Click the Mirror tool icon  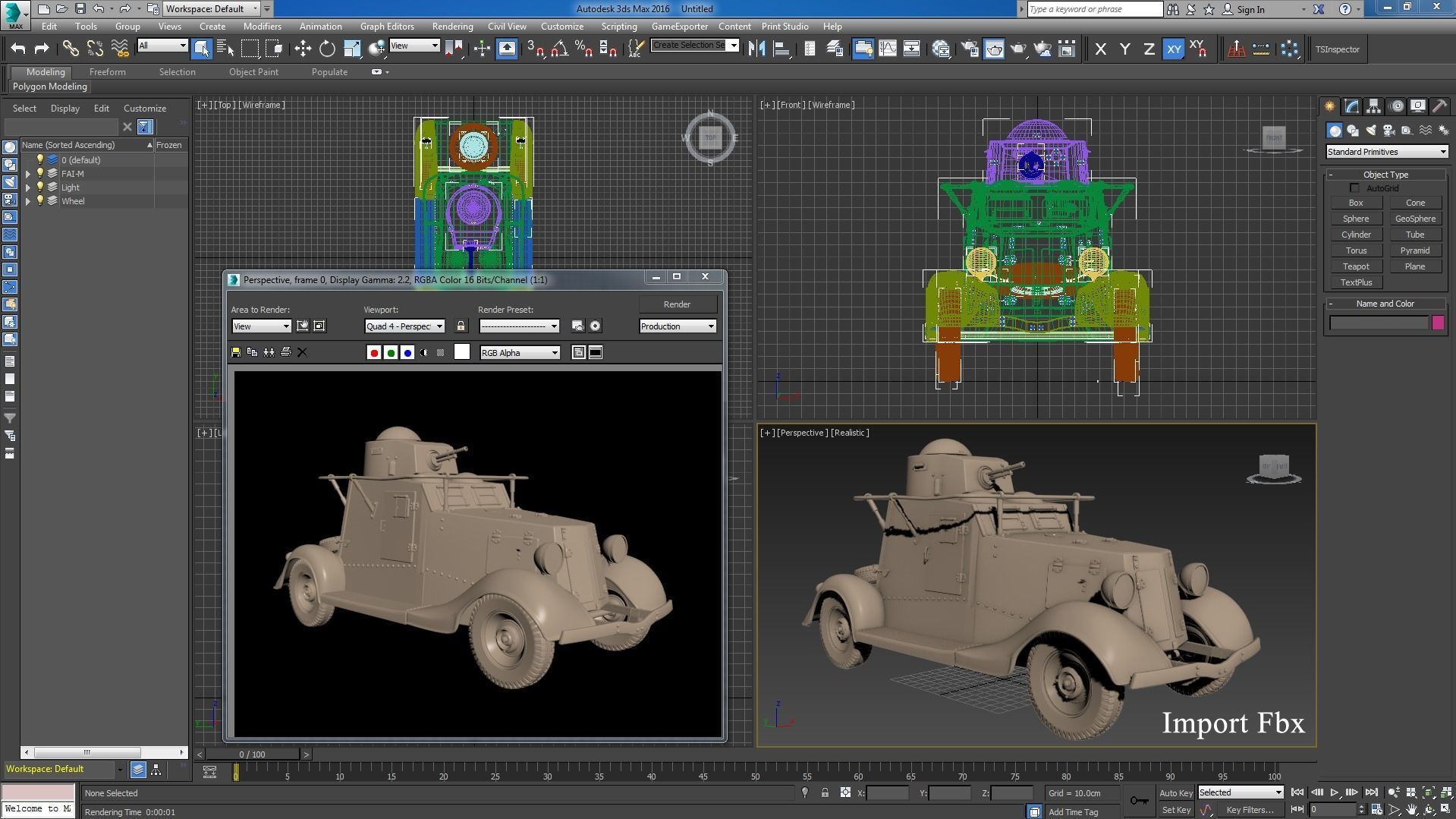click(756, 49)
